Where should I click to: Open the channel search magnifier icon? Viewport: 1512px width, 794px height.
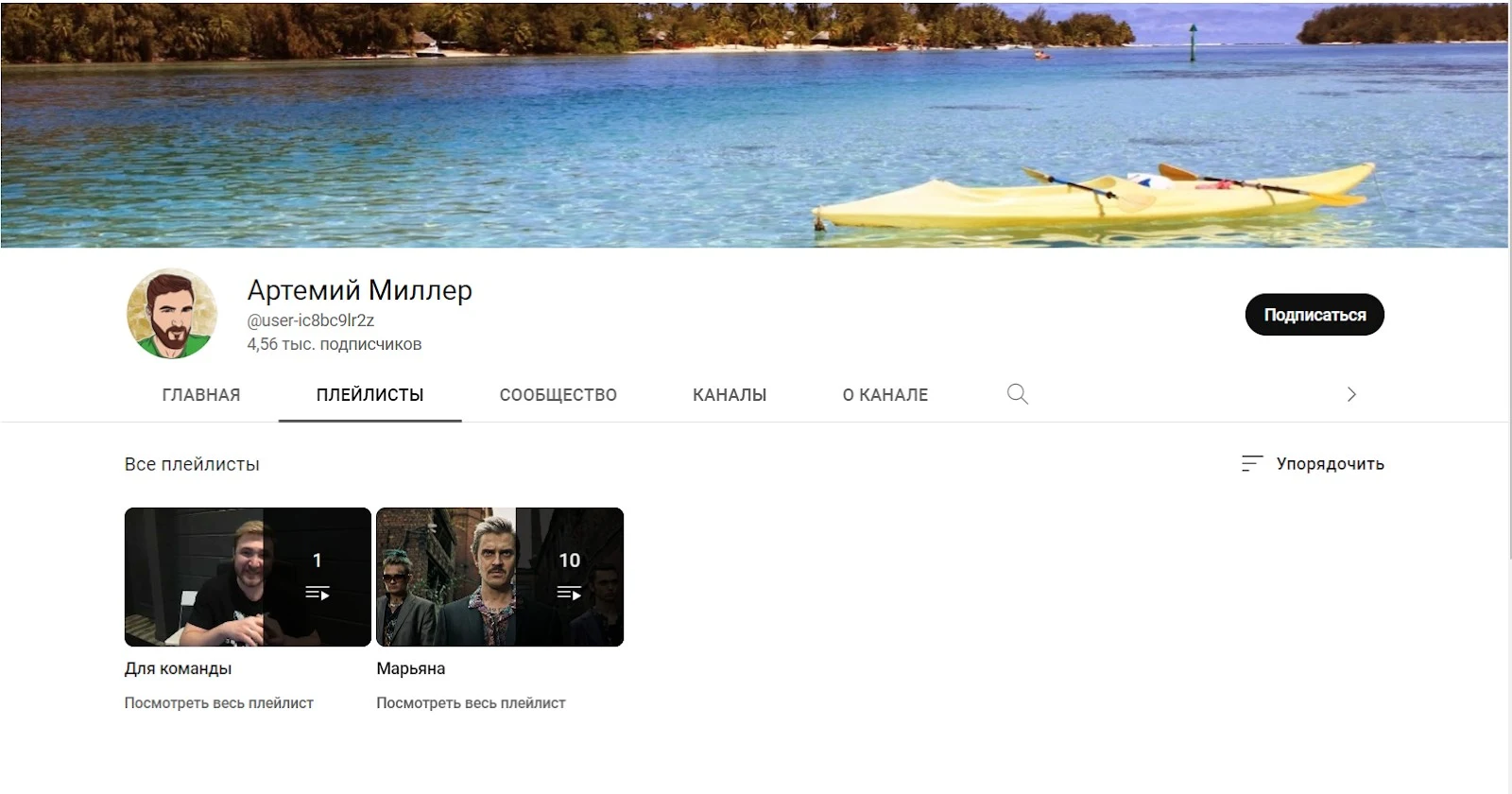tap(1017, 394)
